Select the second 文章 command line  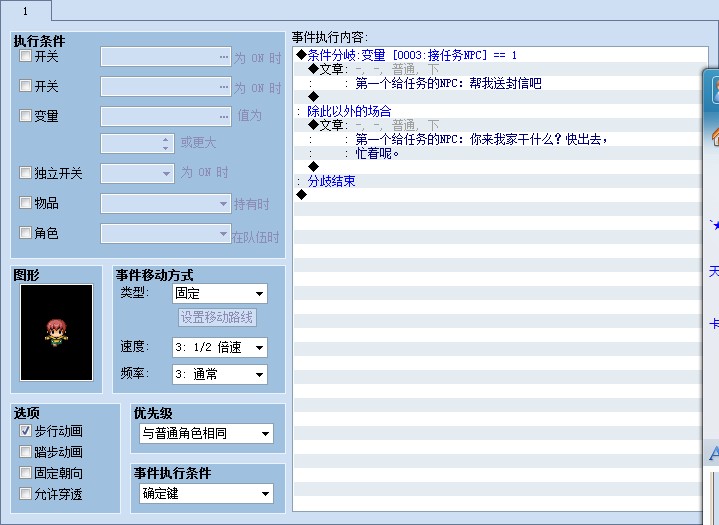[x=498, y=125]
